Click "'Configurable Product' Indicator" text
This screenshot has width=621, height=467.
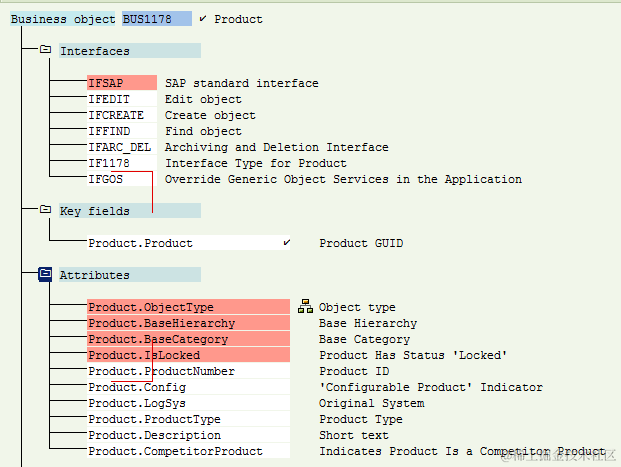tap(431, 387)
